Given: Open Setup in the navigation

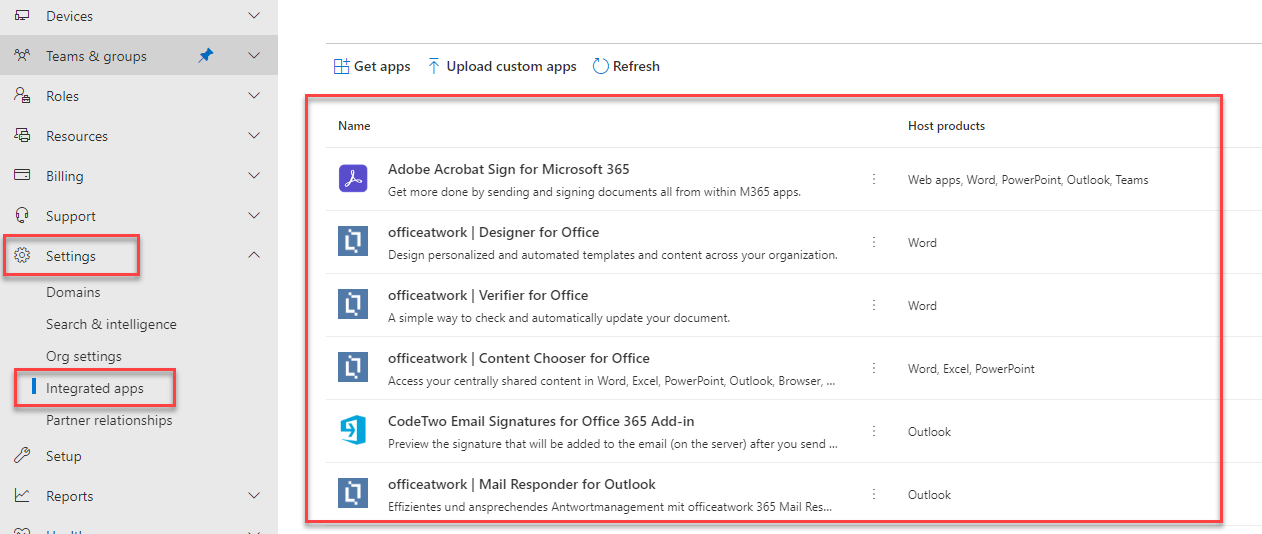Looking at the screenshot, I should click(64, 456).
